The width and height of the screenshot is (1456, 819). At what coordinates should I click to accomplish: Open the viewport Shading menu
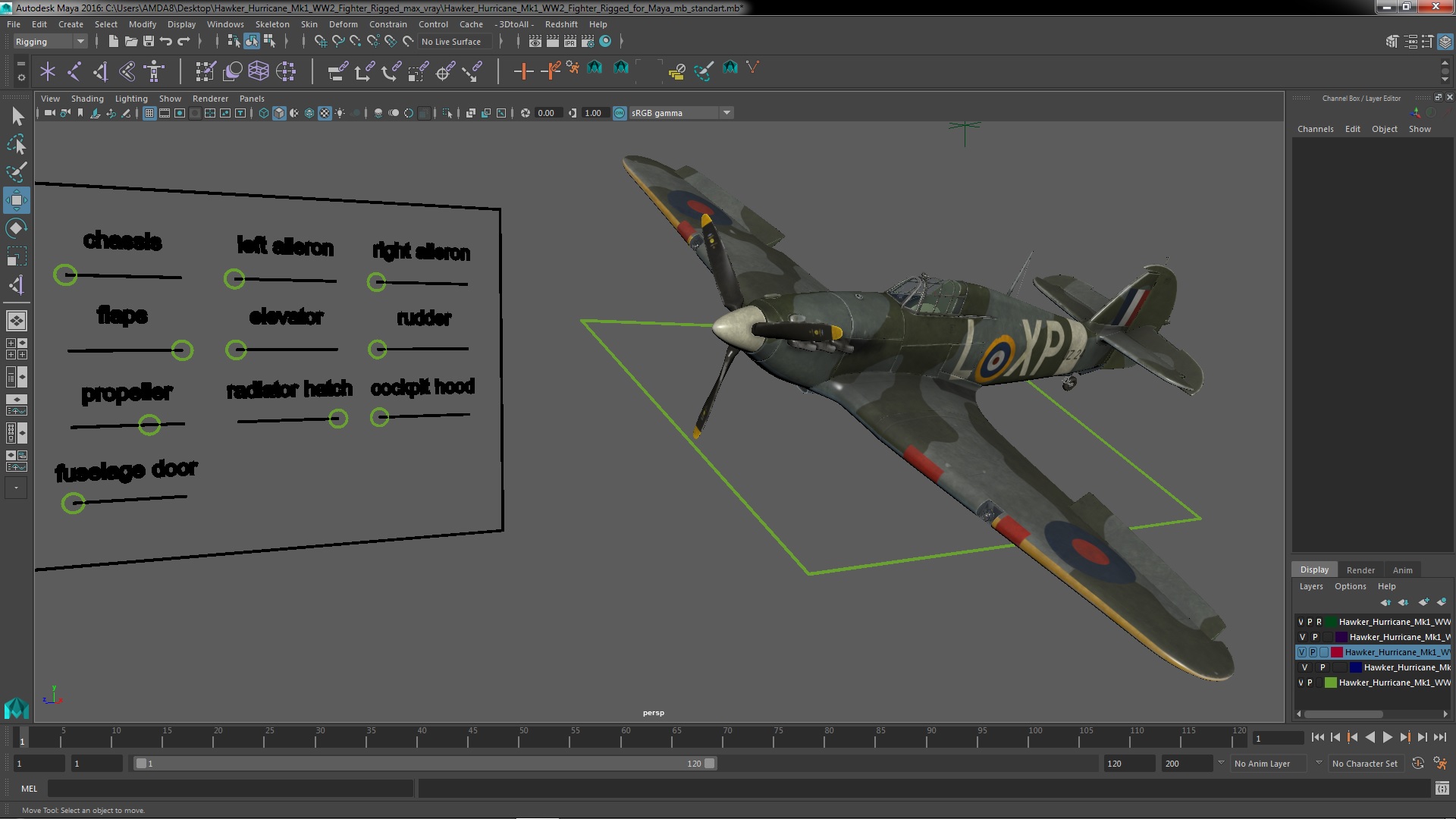[87, 99]
